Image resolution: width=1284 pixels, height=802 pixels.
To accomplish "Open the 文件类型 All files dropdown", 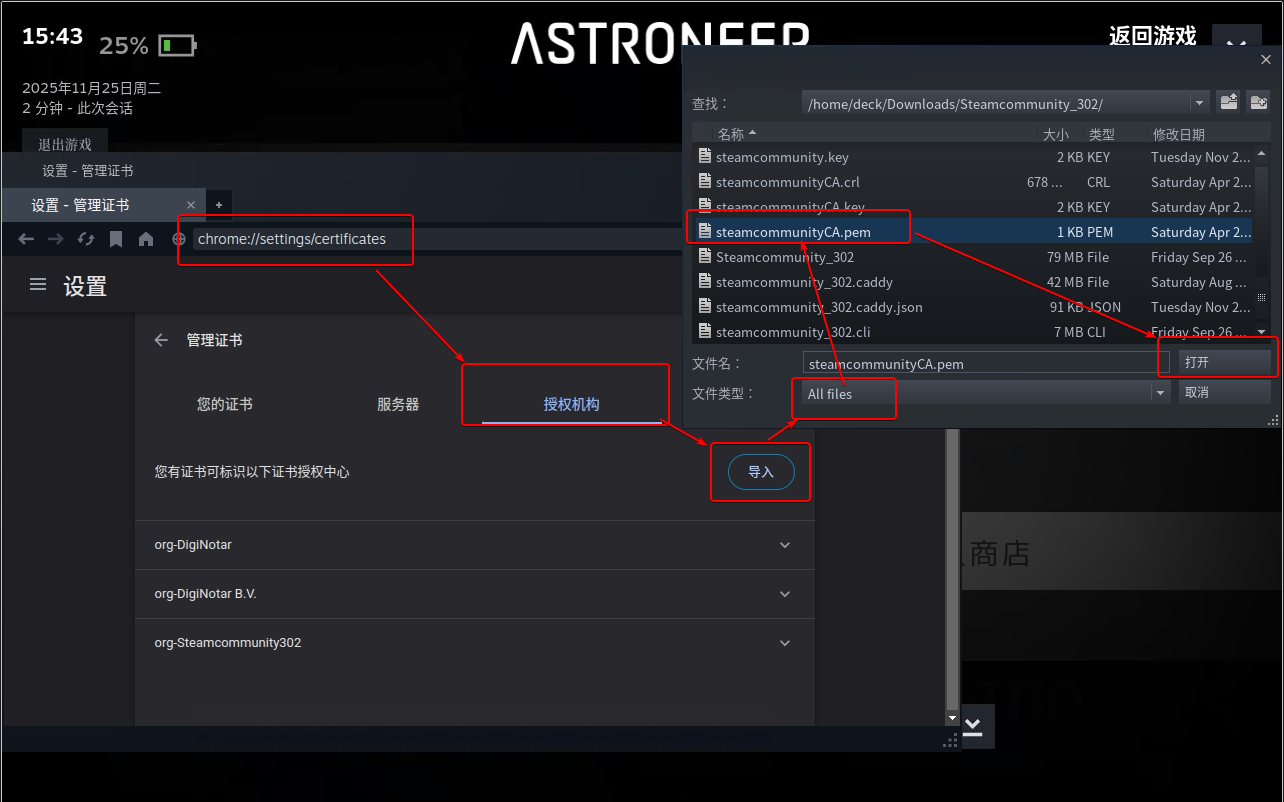I will 1160,393.
